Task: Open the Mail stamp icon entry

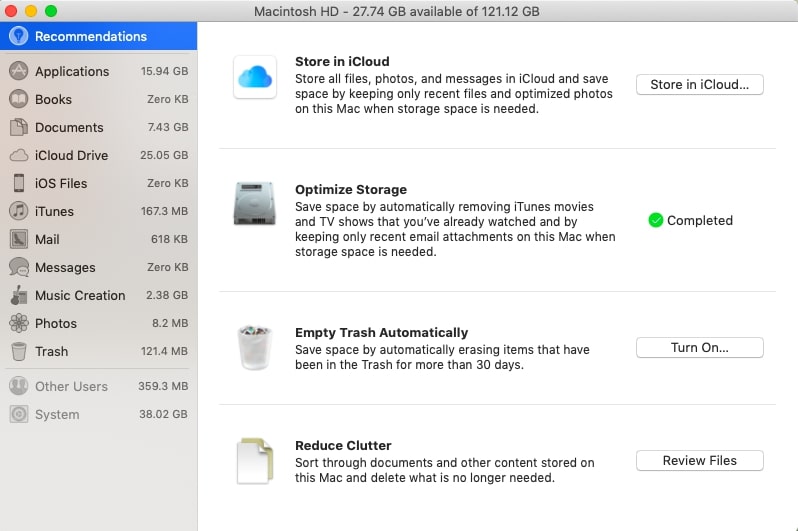Action: [19, 239]
